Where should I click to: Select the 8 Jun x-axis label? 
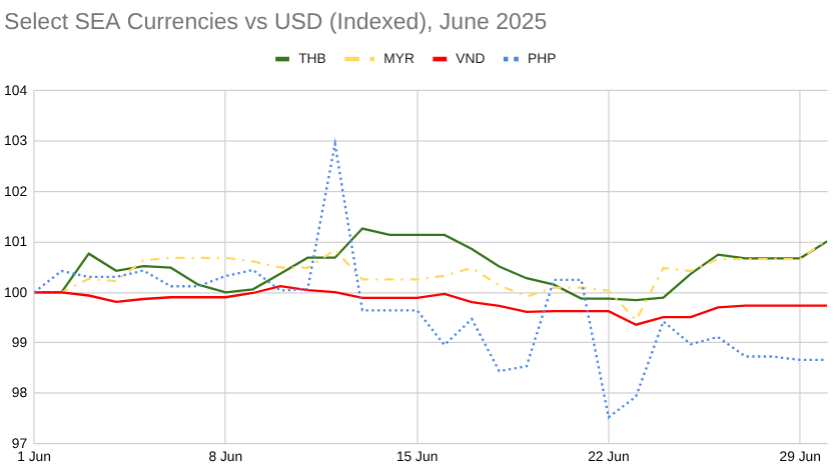[x=225, y=458]
